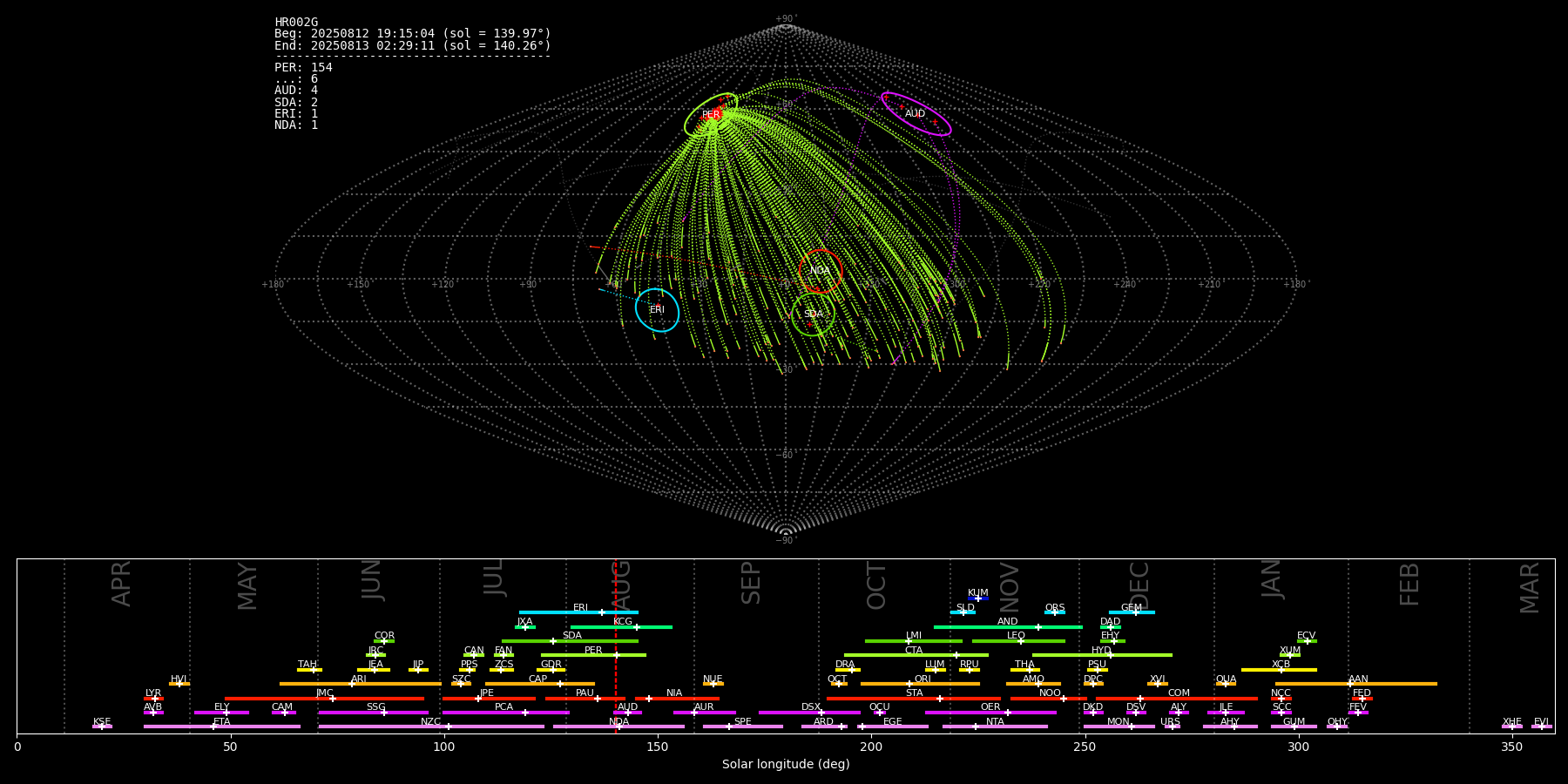
Task: Click the HR002G station title text
Action: (296, 23)
